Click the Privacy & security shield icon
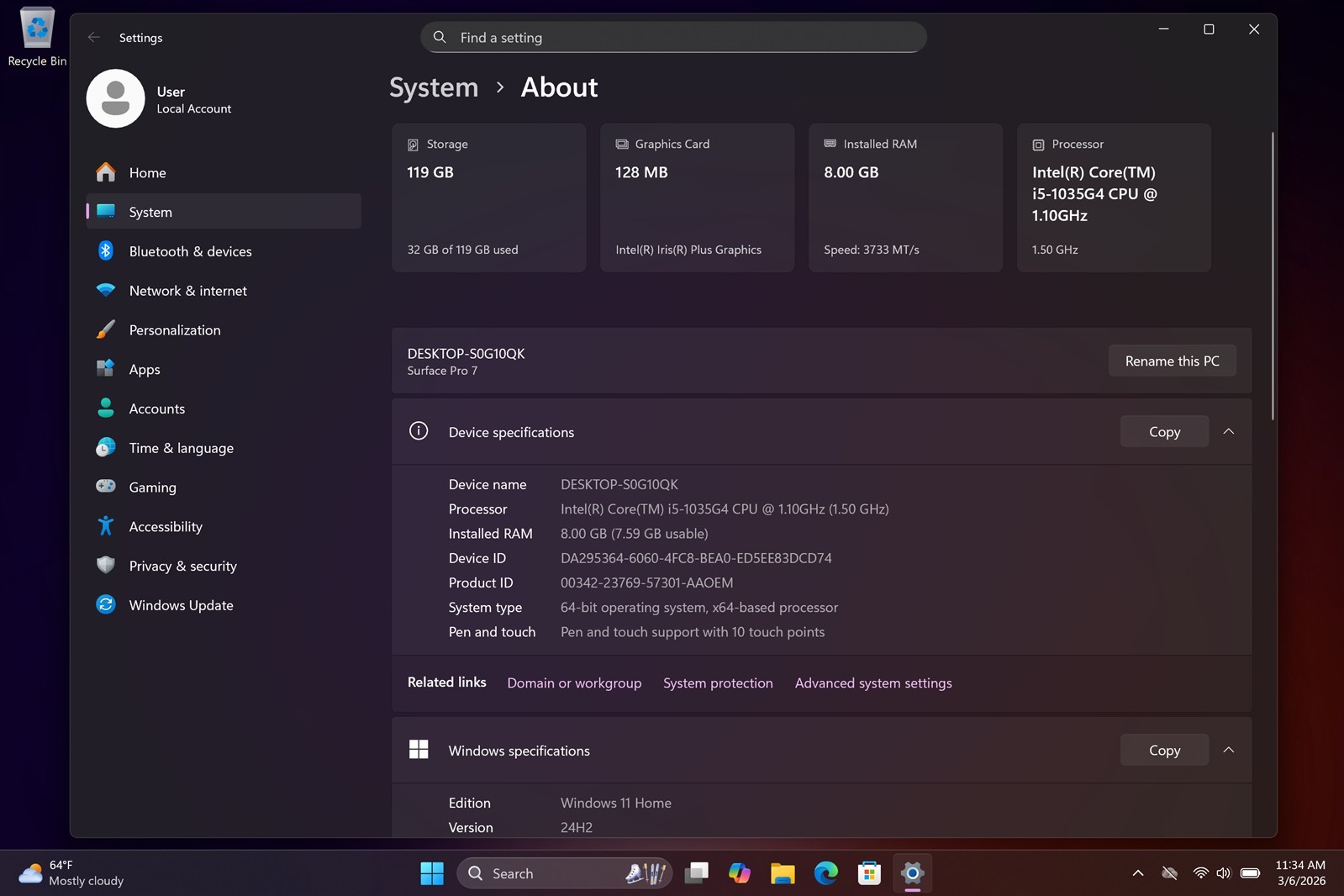This screenshot has width=1344, height=896. coord(106,565)
